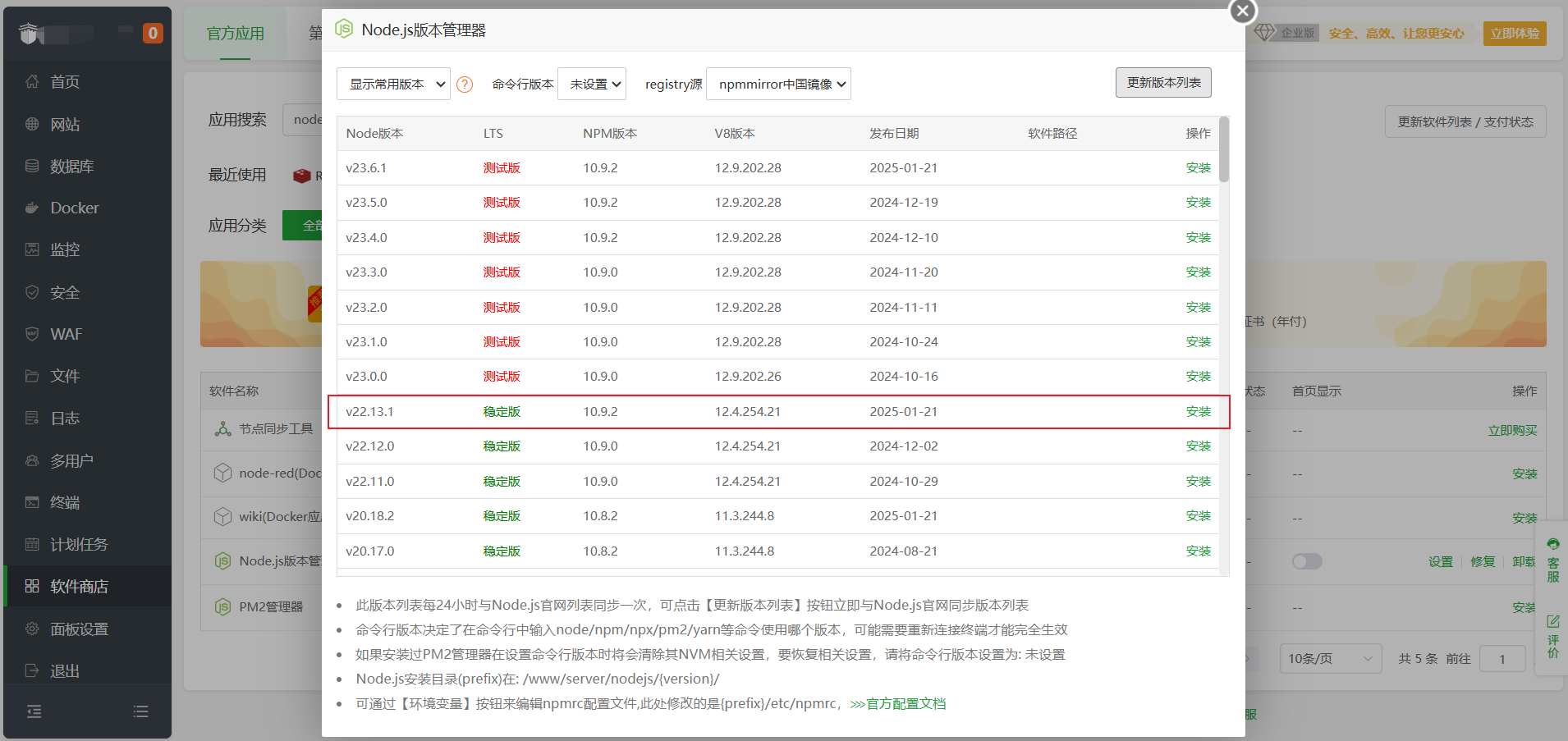The height and width of the screenshot is (741, 1568).
Task: Open the 安全 security sidebar item
Action: point(87,292)
